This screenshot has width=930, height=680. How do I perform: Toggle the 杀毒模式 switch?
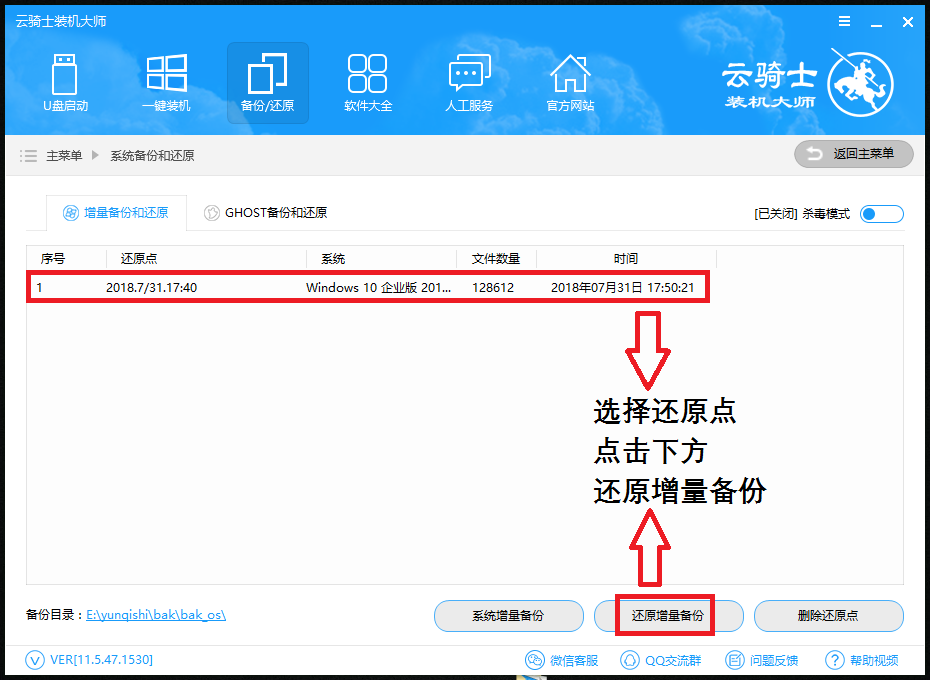(x=882, y=214)
